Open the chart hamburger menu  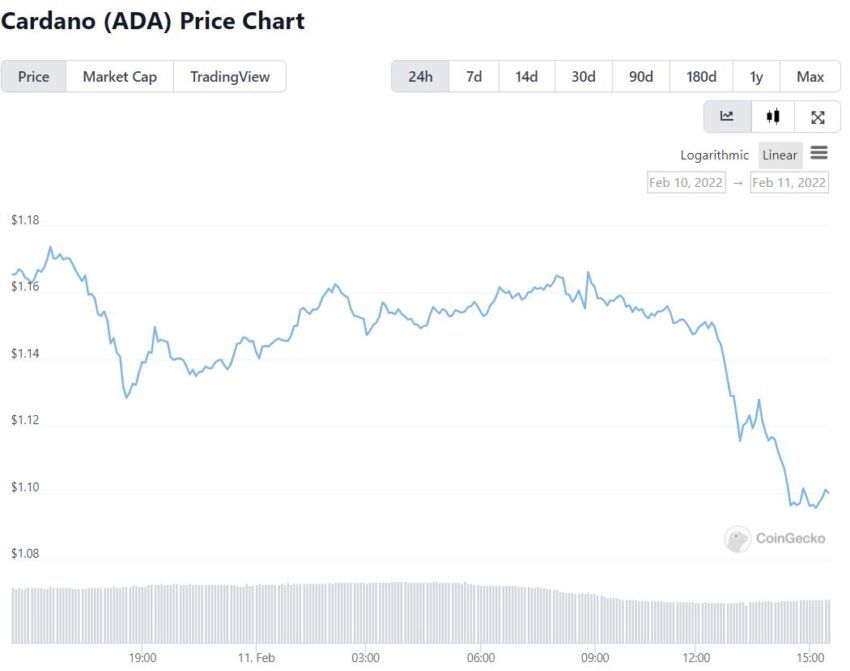point(819,153)
